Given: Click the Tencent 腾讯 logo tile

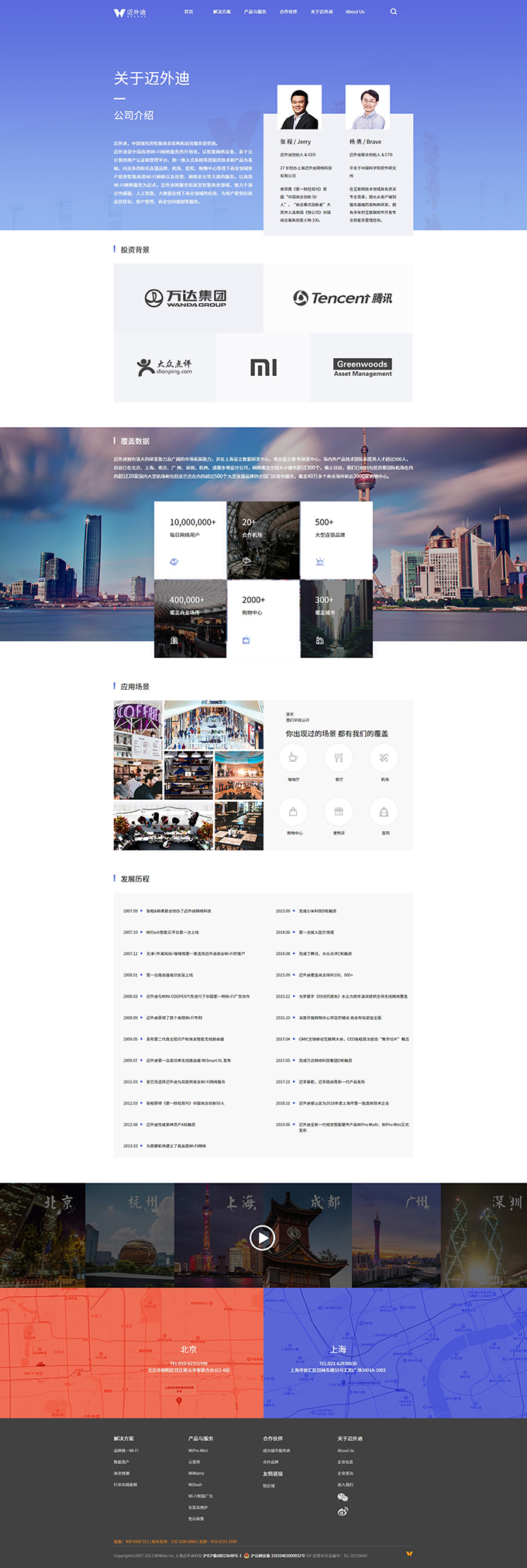Looking at the screenshot, I should [338, 298].
